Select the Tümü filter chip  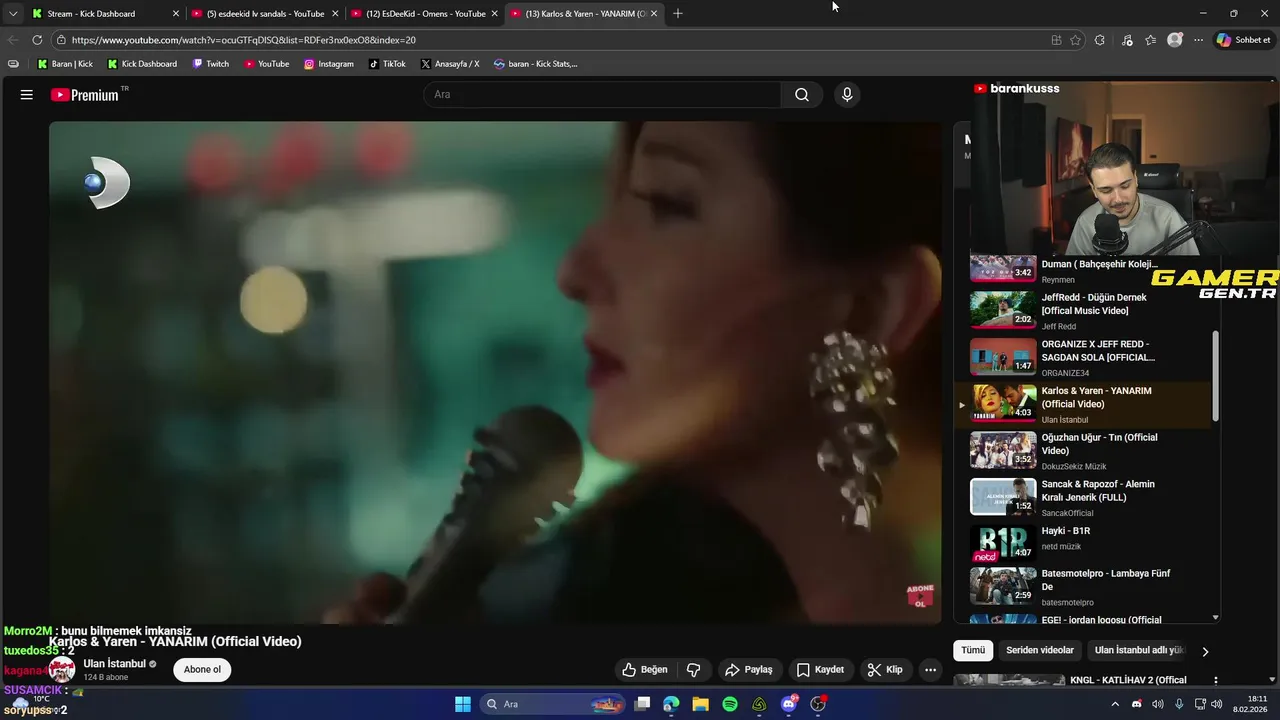click(973, 650)
